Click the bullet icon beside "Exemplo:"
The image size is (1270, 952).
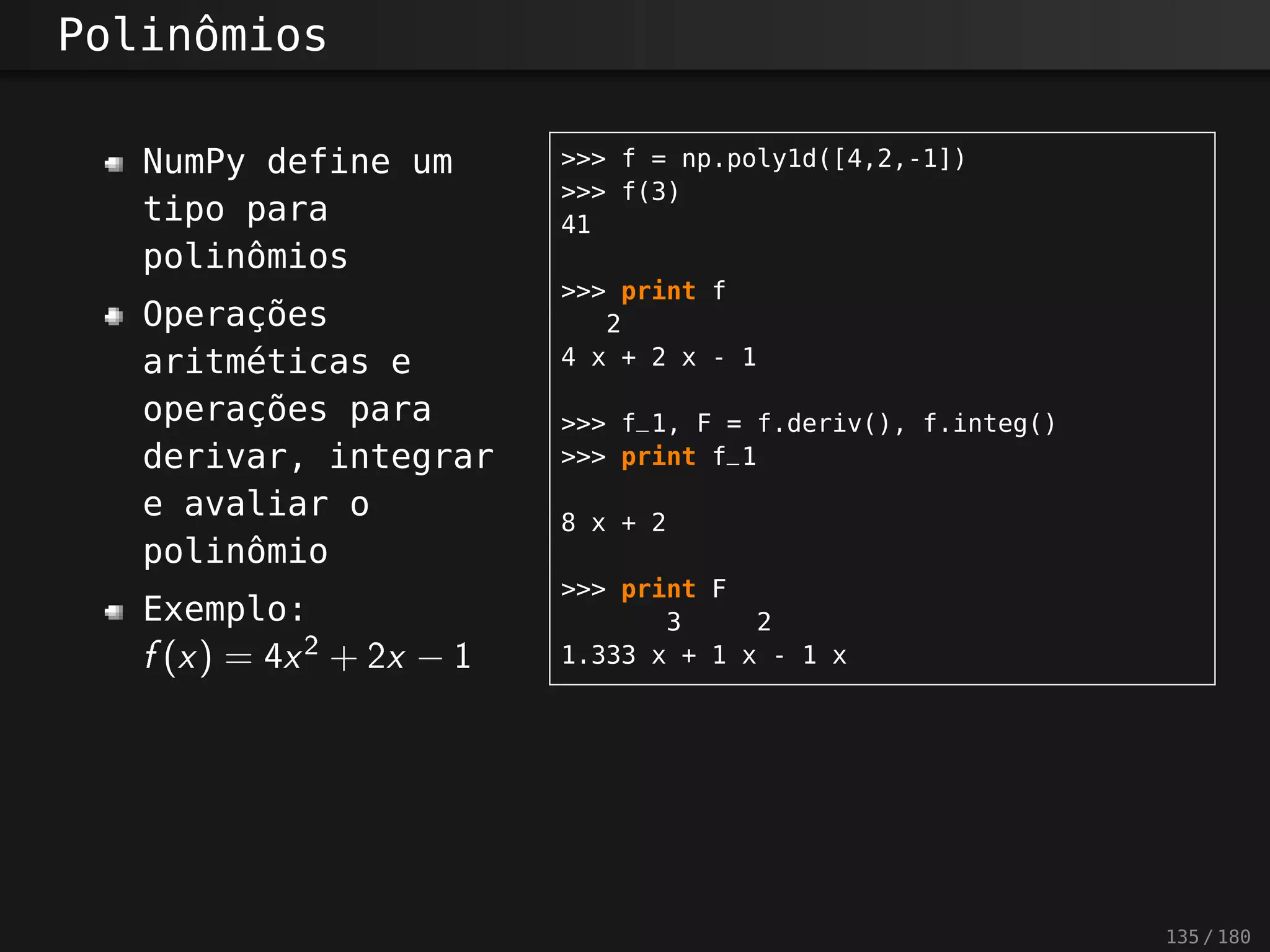coord(114,612)
